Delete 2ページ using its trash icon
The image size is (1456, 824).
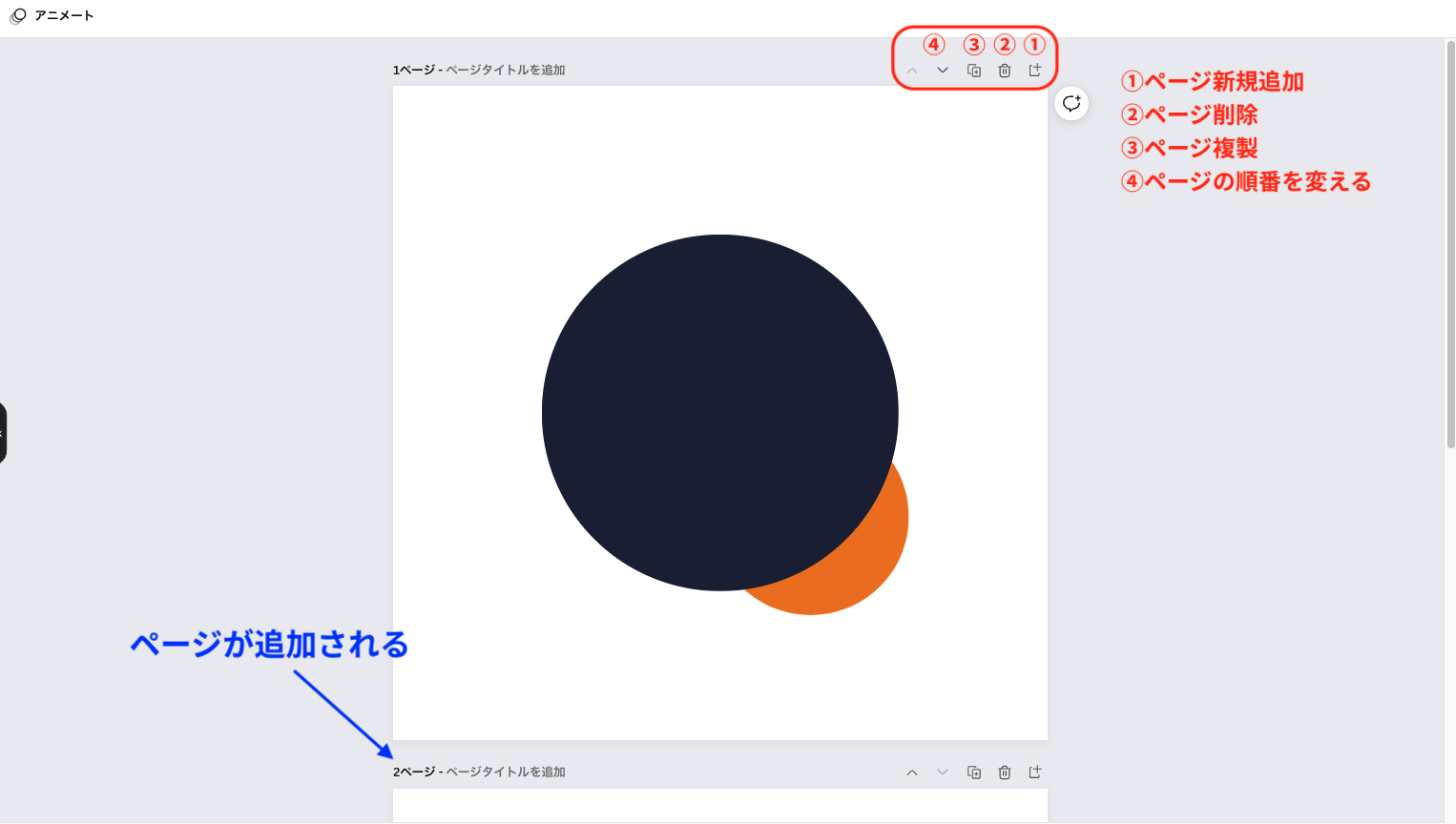coord(1004,772)
